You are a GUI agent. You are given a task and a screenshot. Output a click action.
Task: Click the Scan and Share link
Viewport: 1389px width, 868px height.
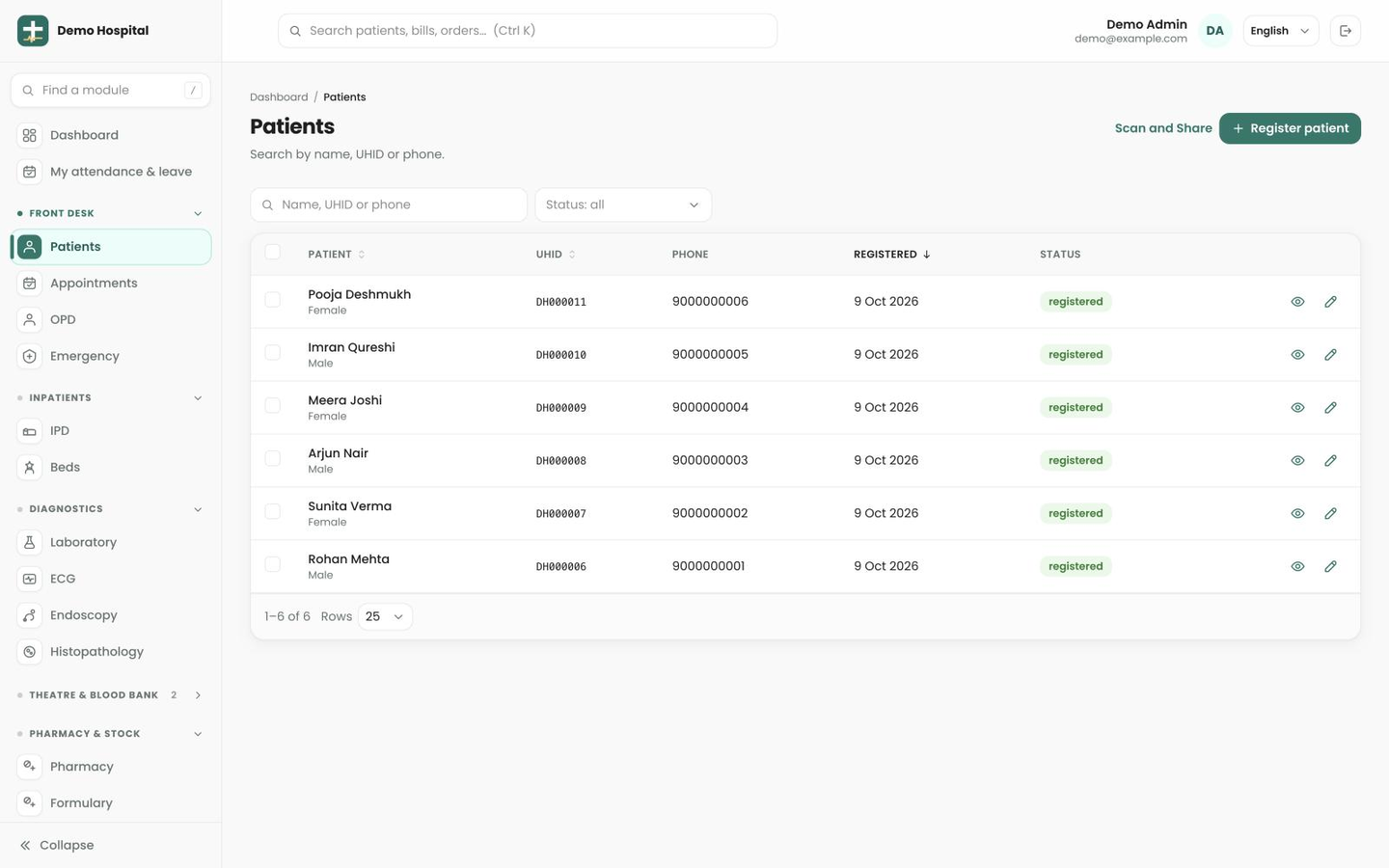[x=1163, y=128]
